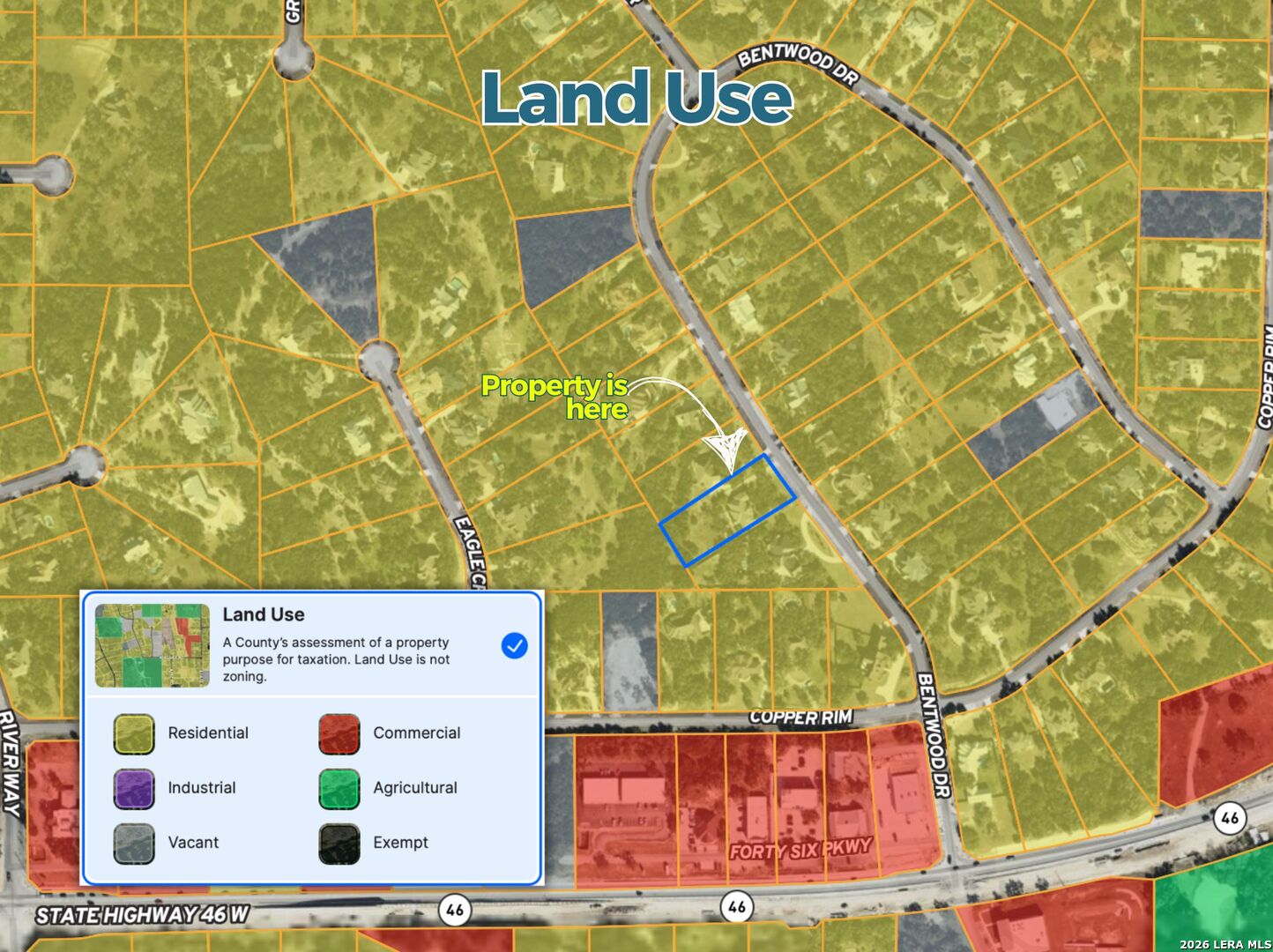Click the River Way street label
The height and width of the screenshot is (952, 1273).
(x=10, y=763)
